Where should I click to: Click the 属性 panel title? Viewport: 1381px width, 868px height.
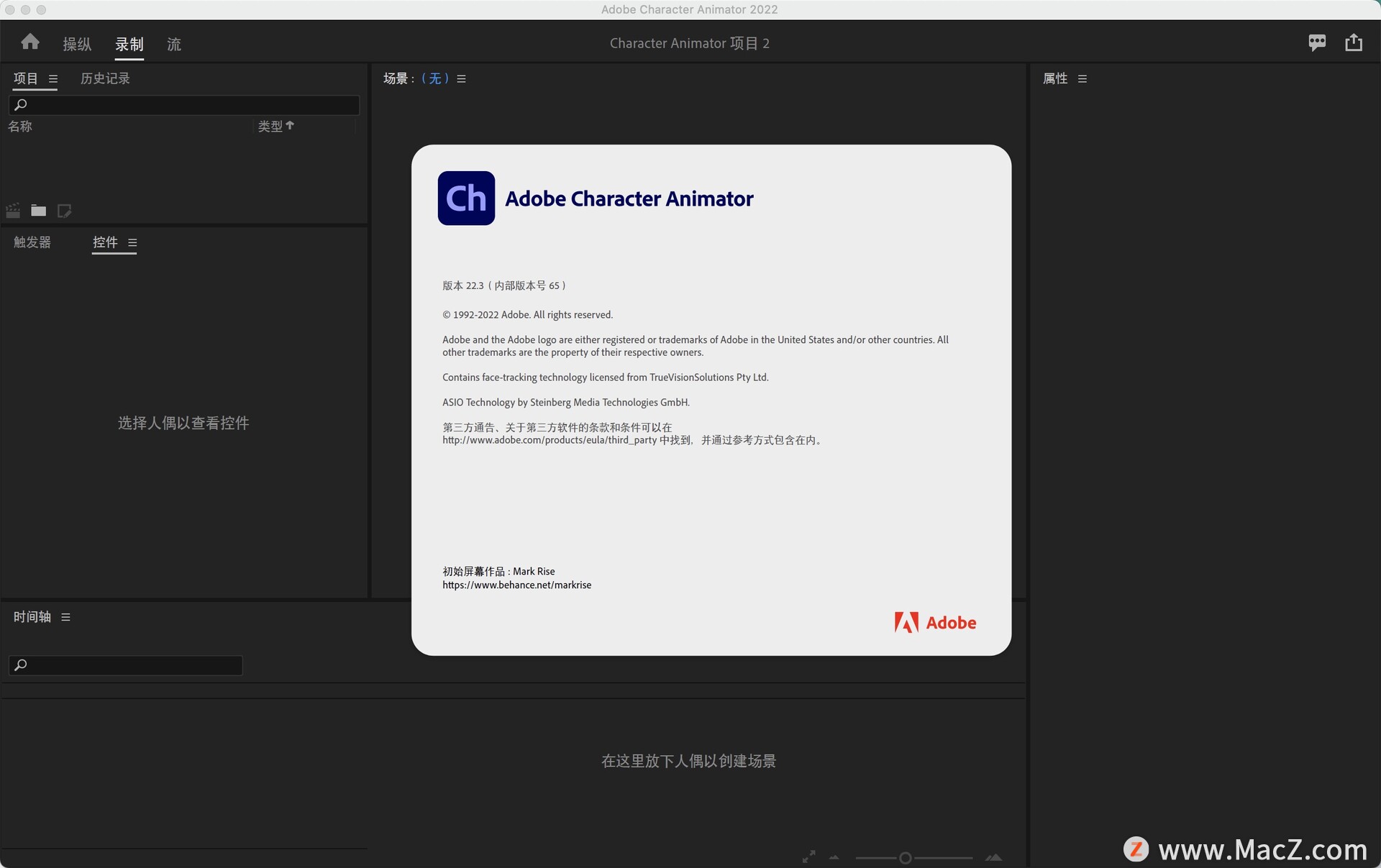coord(1055,78)
